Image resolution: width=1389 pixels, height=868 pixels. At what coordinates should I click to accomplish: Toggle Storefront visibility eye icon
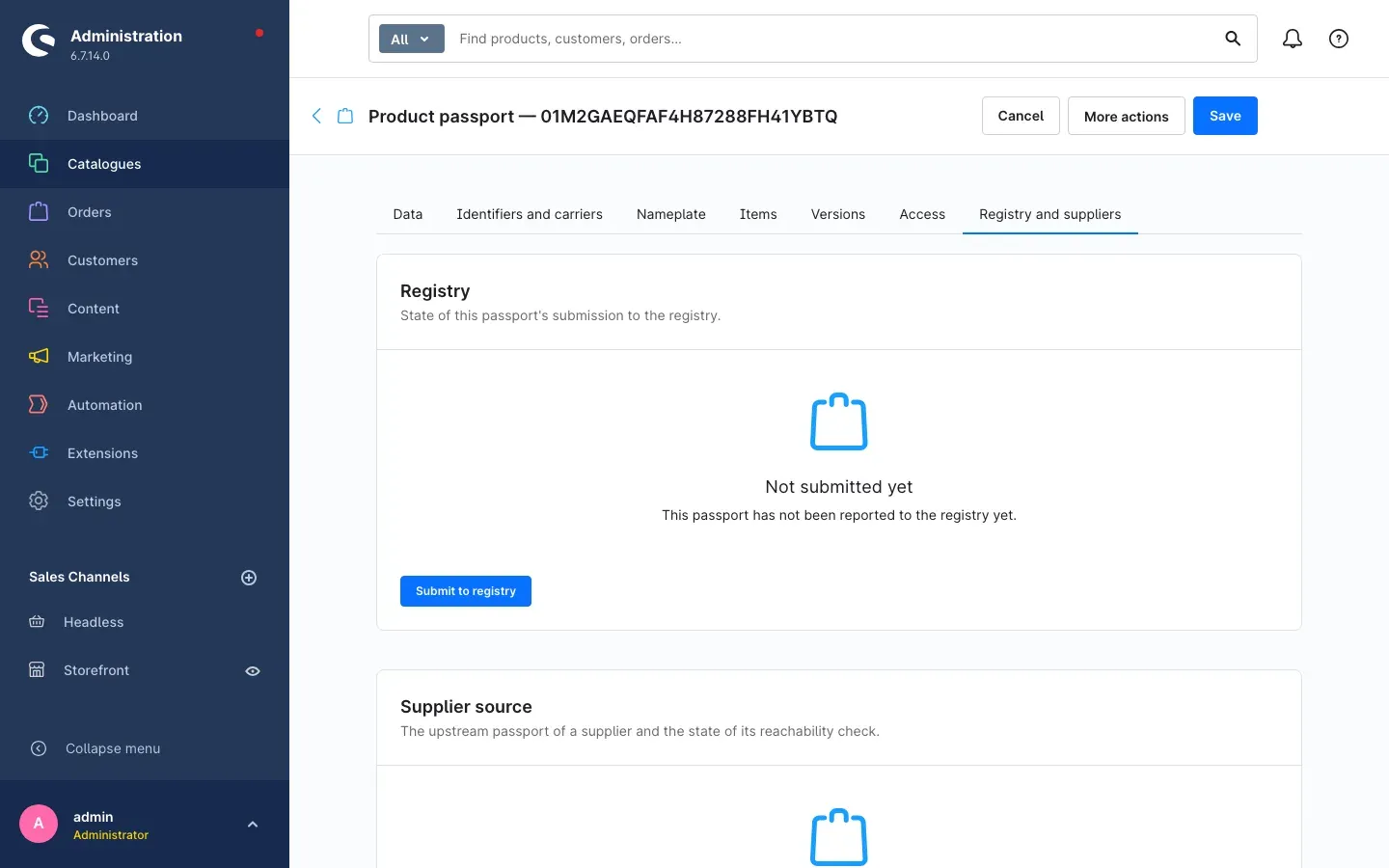(x=253, y=671)
